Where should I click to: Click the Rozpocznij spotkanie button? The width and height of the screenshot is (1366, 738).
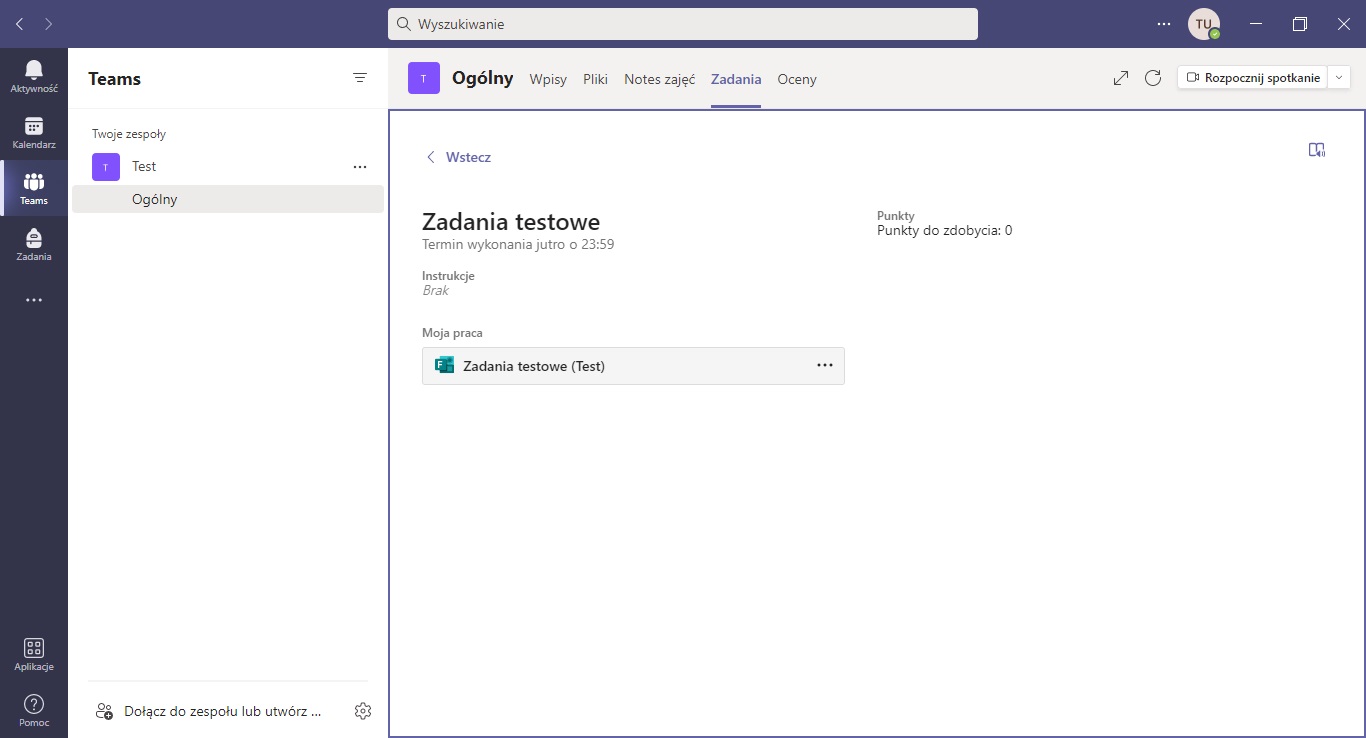[1252, 78]
